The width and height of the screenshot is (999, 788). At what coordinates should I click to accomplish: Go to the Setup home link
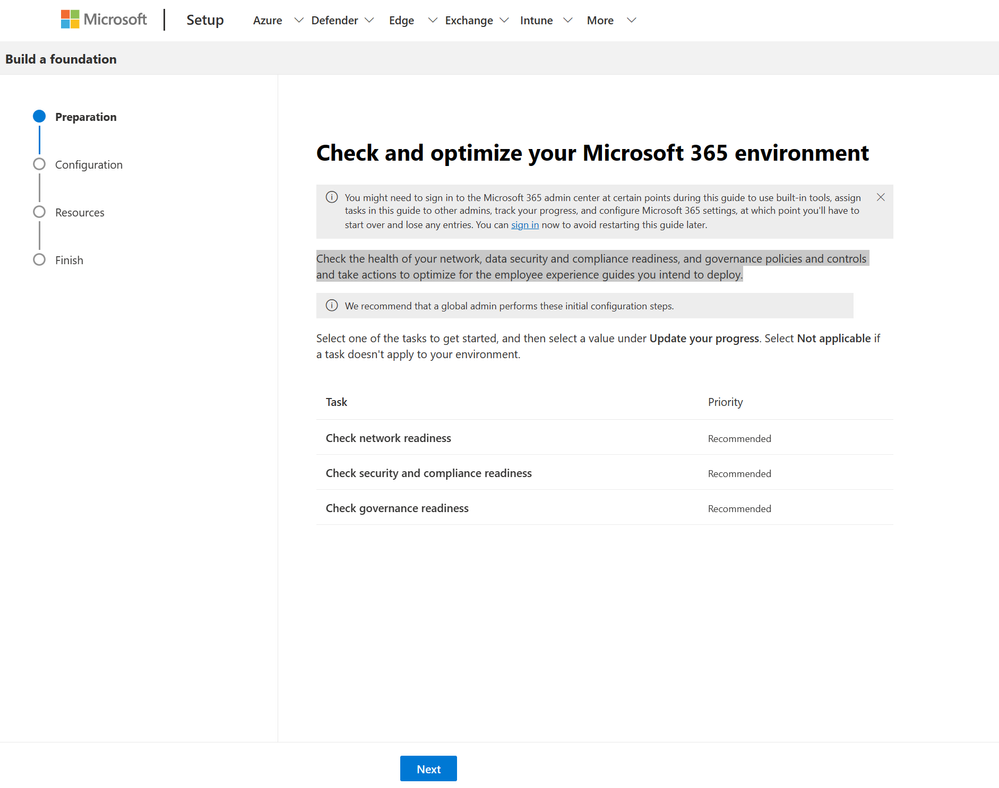pyautogui.click(x=205, y=20)
